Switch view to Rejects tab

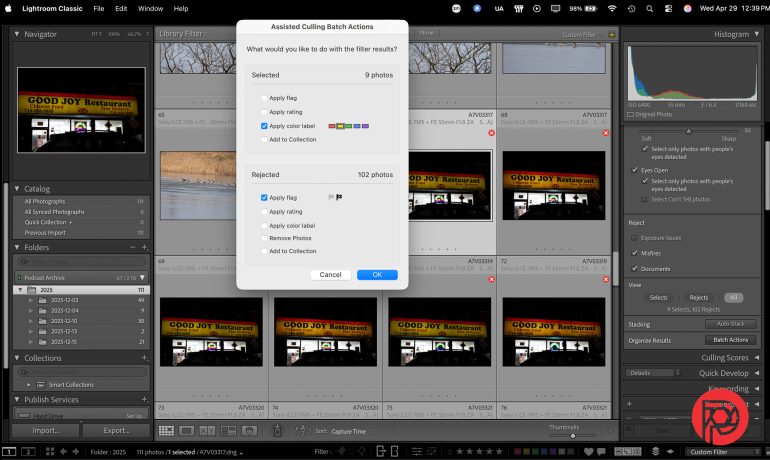coord(698,298)
